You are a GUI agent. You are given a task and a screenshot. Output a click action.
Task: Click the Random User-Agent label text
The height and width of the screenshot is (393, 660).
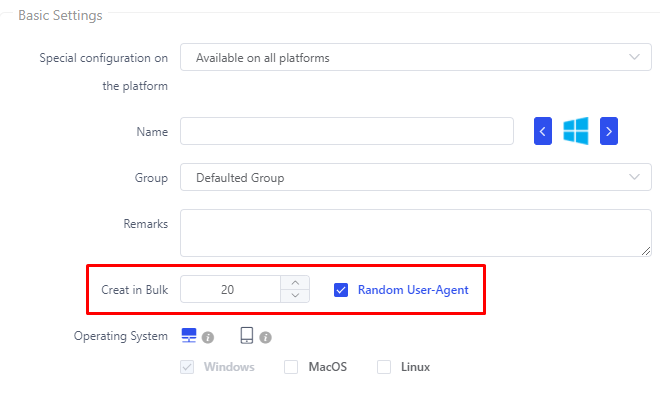coord(413,290)
